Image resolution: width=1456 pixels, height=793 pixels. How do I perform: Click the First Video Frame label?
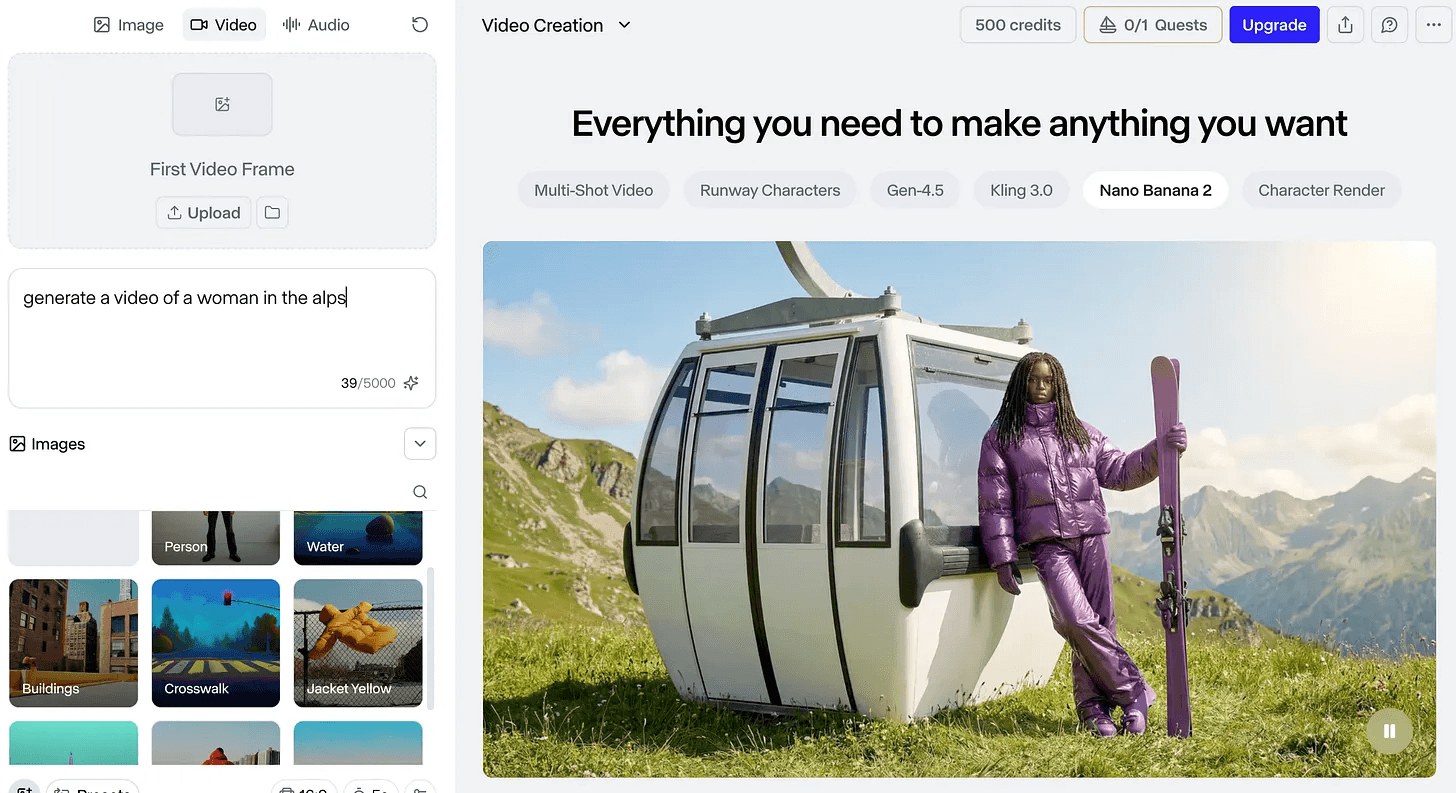click(222, 169)
